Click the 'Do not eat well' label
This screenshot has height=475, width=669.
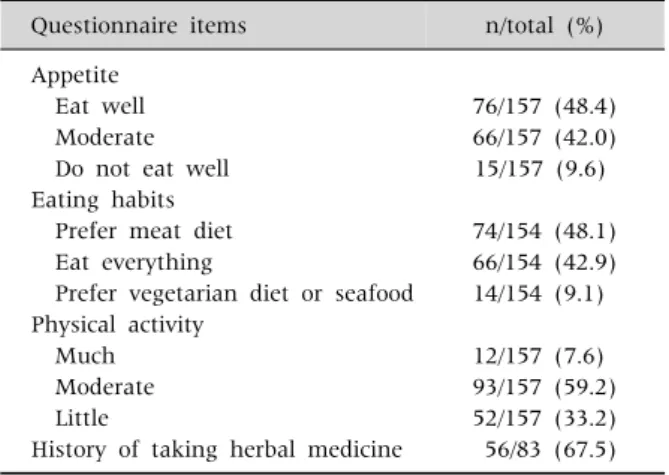coord(142,169)
